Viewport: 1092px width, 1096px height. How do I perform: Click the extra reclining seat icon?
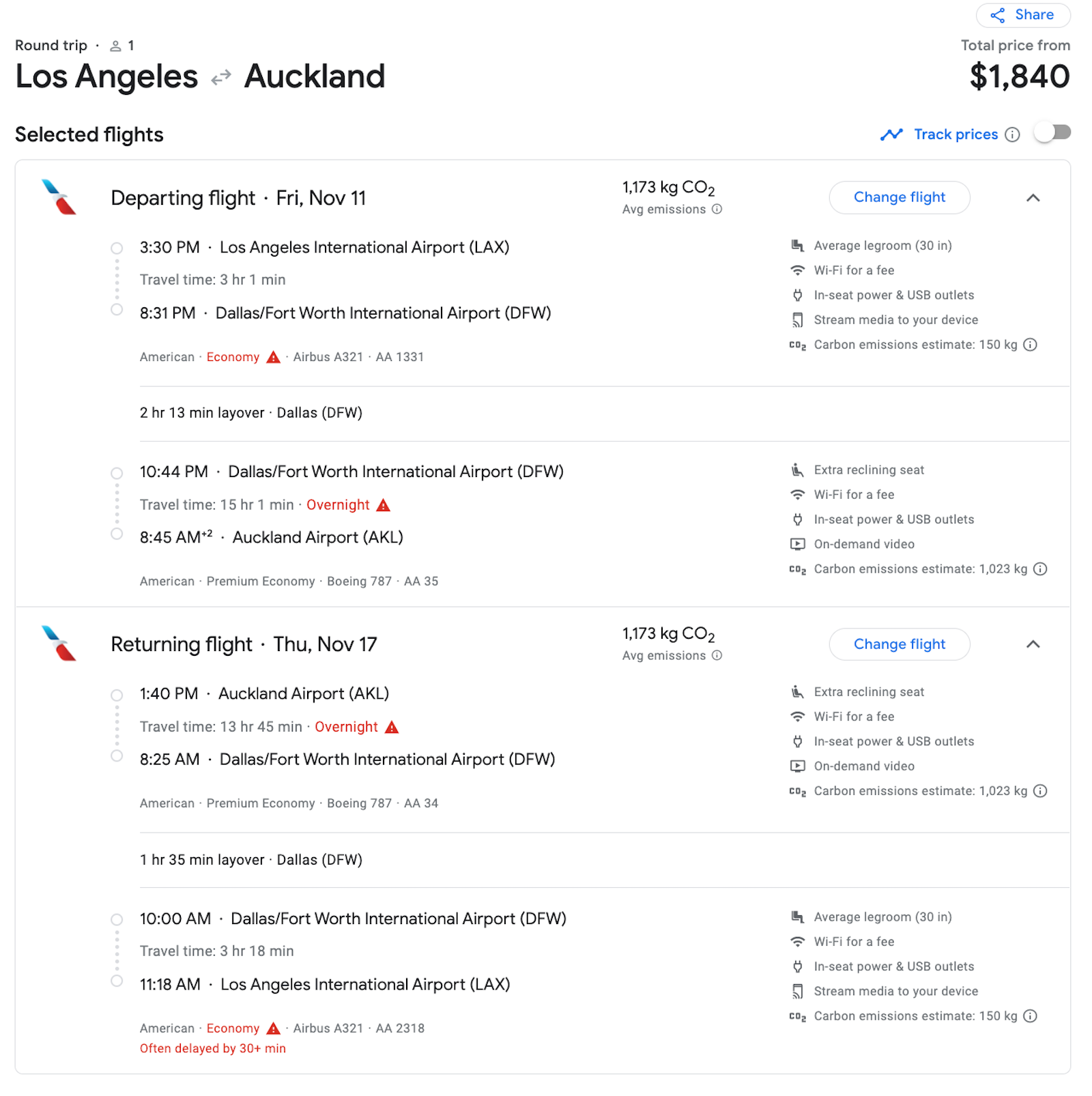tap(796, 470)
